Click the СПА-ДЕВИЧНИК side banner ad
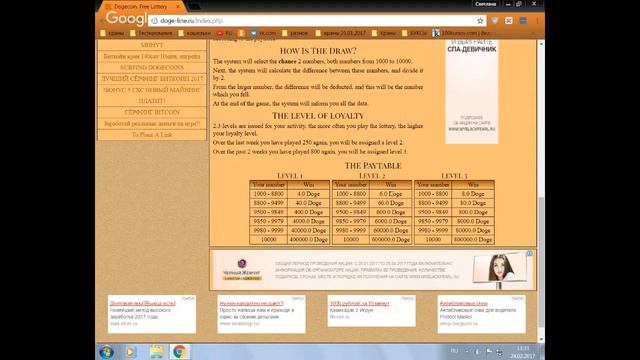Image resolution: width=640 pixels, height=360 pixels. point(471,91)
